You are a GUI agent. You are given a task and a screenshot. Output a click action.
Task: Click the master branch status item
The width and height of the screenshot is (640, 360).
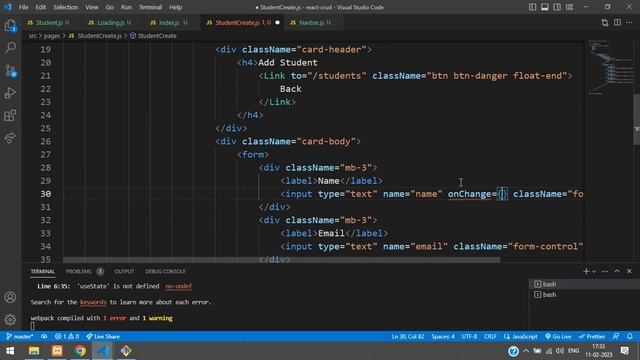pos(20,337)
